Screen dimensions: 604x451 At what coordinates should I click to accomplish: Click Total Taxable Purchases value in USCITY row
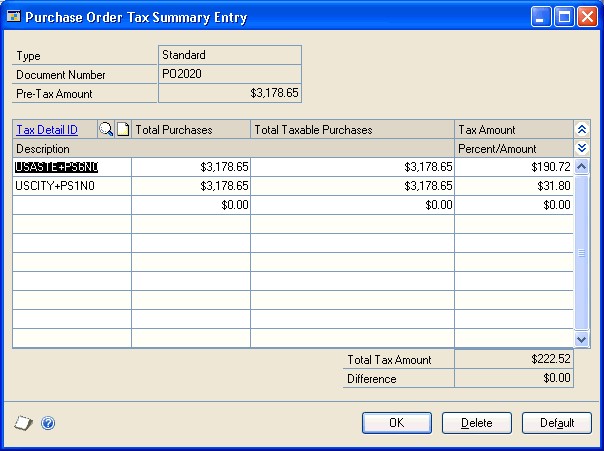[352, 186]
